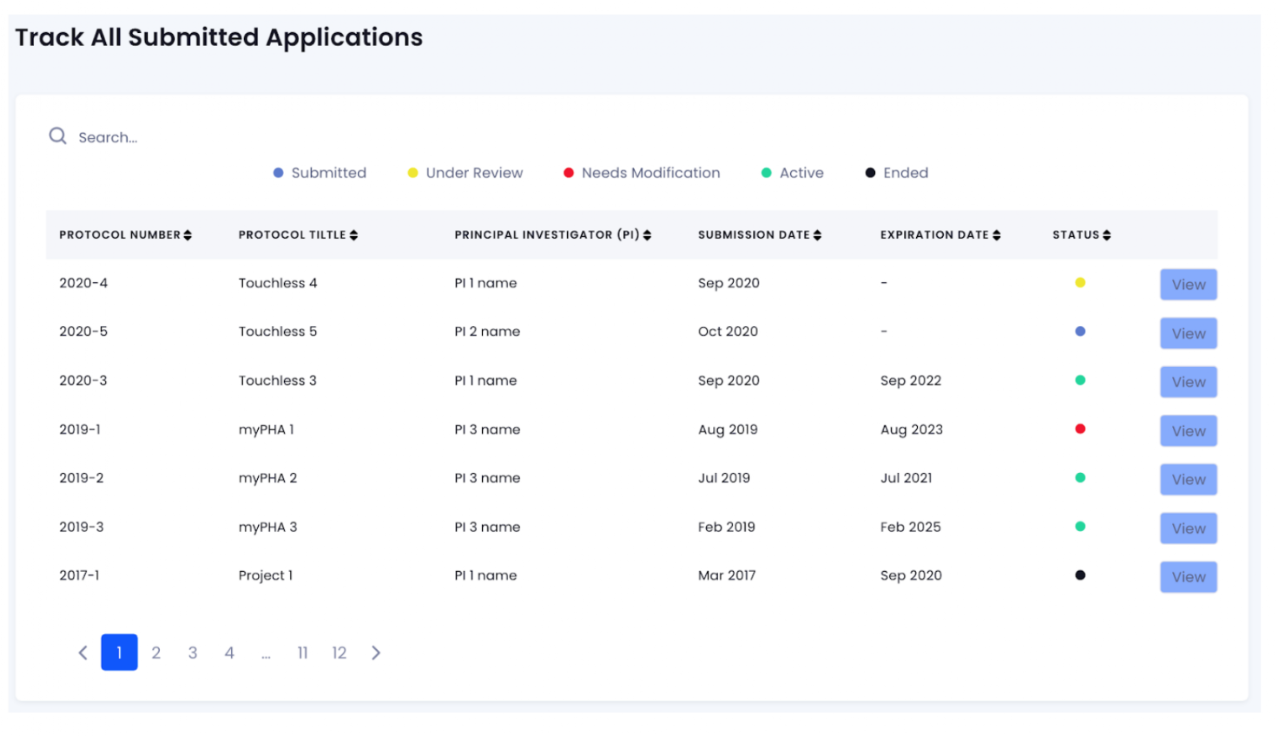Click protocol number 2019-2
1280x736 pixels.
81,478
